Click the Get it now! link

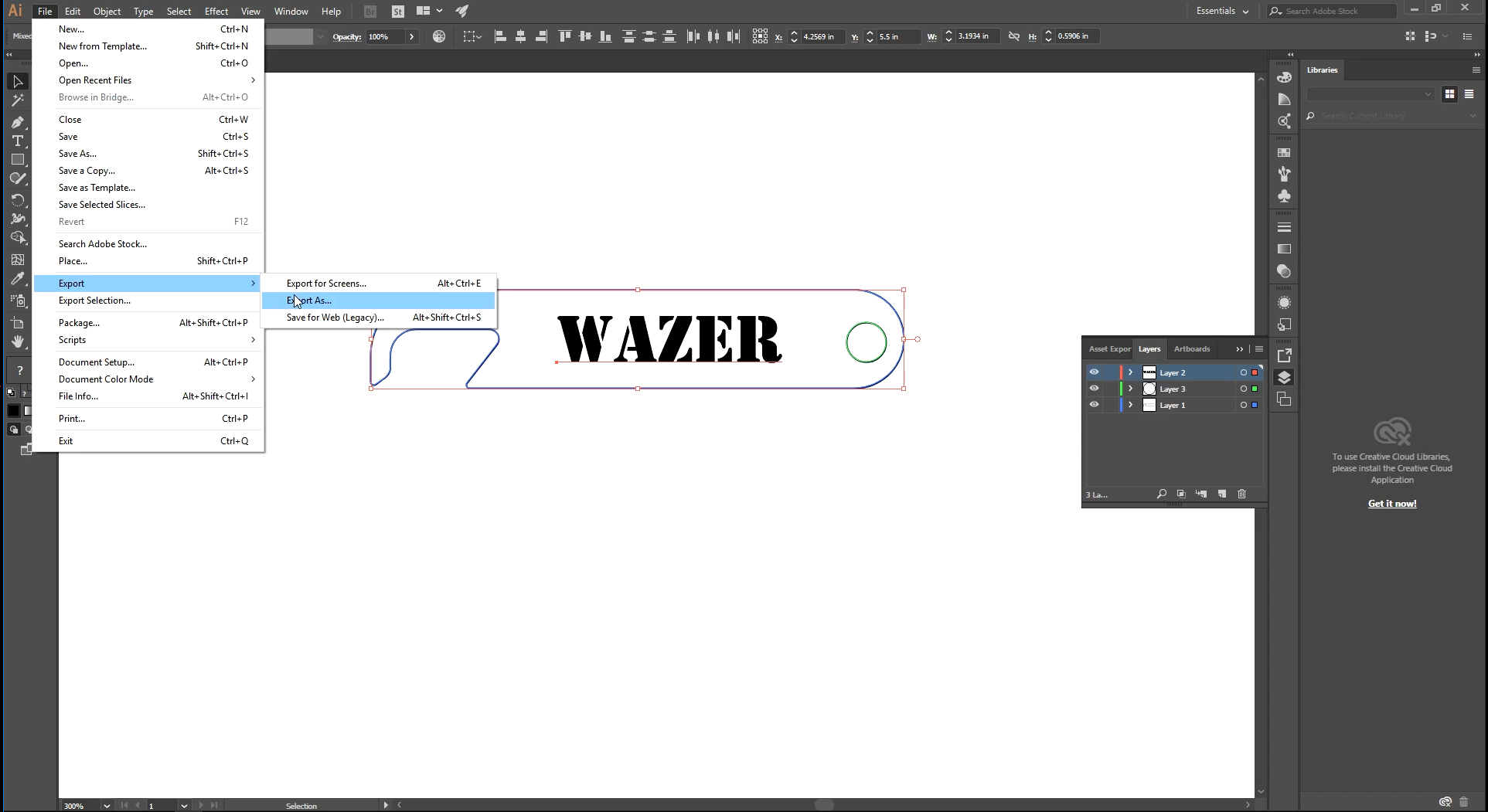tap(1392, 504)
